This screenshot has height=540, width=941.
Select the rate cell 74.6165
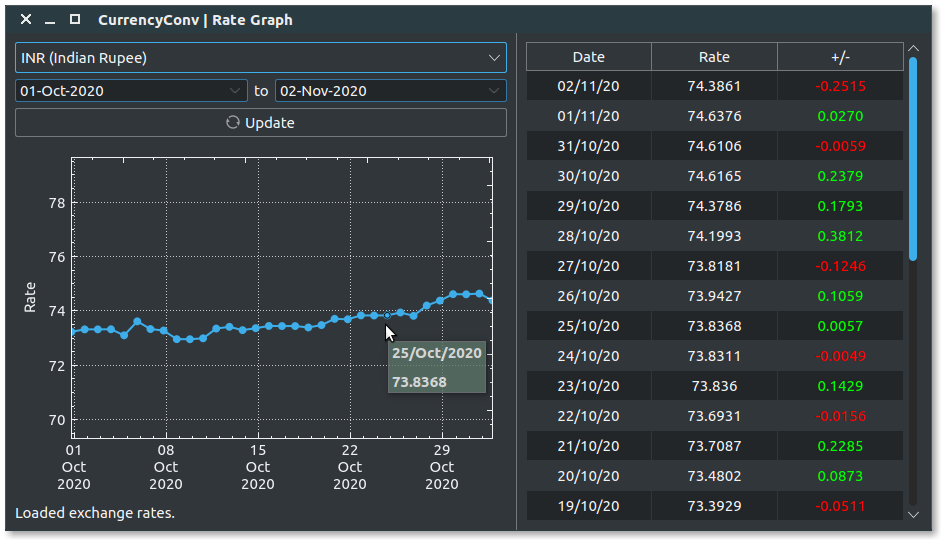click(714, 176)
